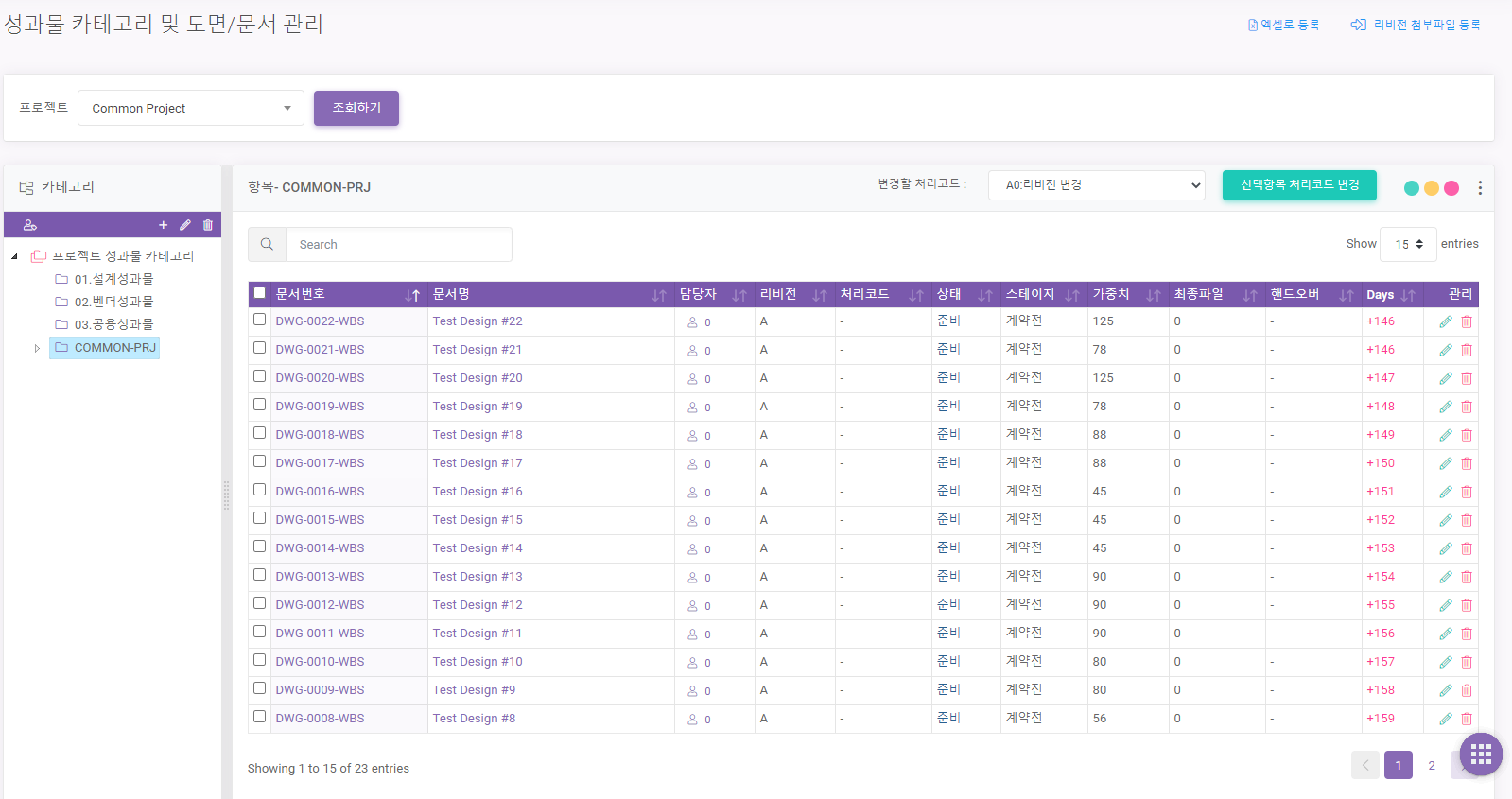Collapse the 프로젝트 성과물 카테고리 tree root
Screen dimensions: 1512x799
click(x=14, y=256)
